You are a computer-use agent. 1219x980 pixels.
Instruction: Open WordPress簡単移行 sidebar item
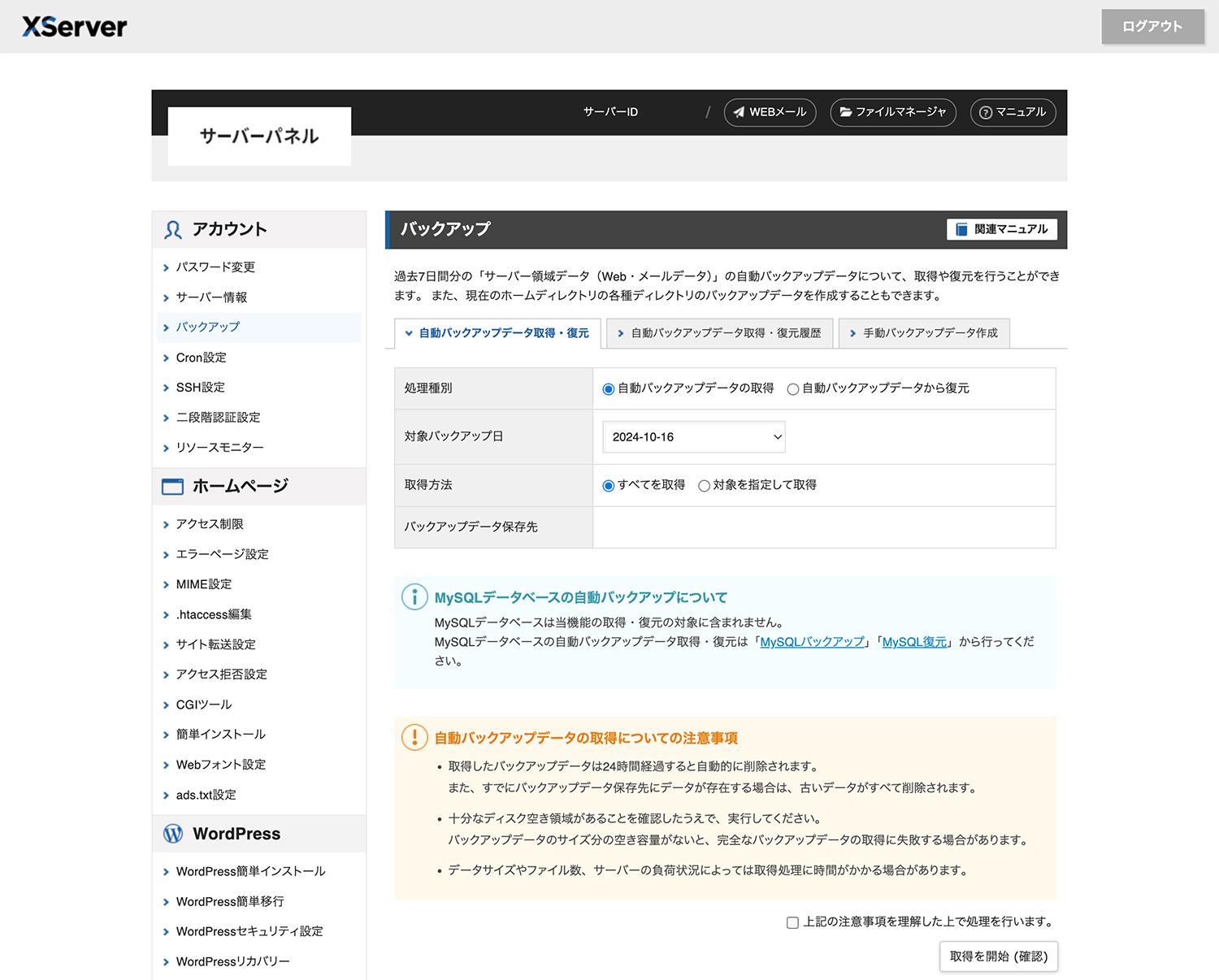click(x=230, y=901)
